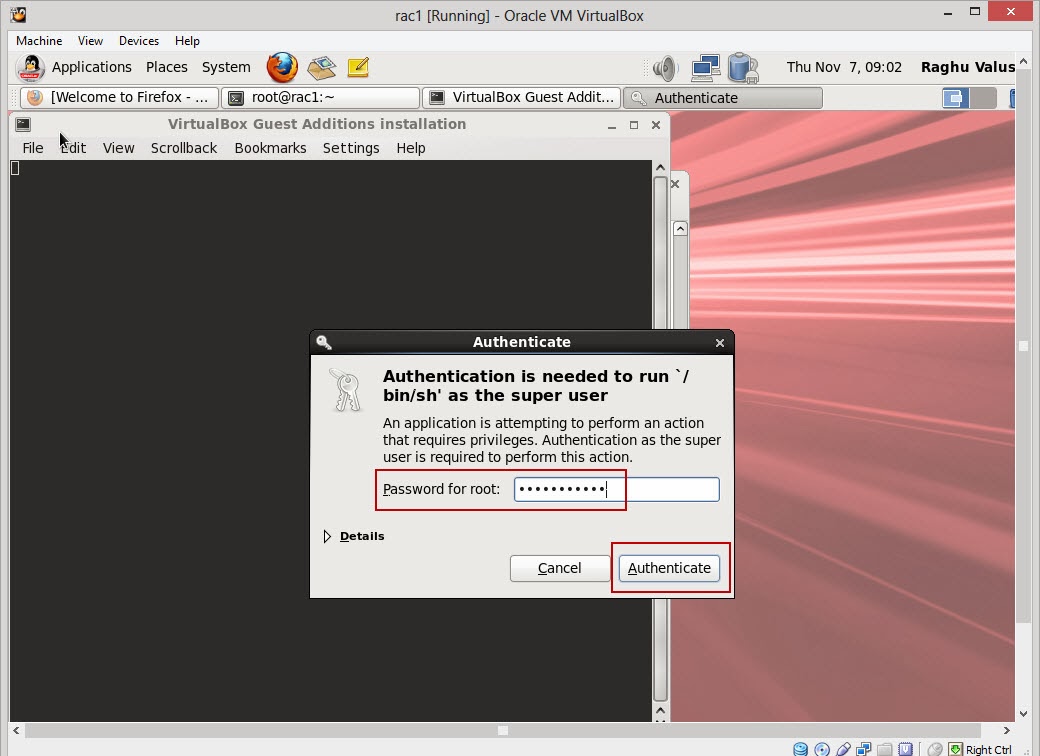The width and height of the screenshot is (1040, 756).
Task: Open the Bookmarks menu in the terminal window
Action: point(270,148)
